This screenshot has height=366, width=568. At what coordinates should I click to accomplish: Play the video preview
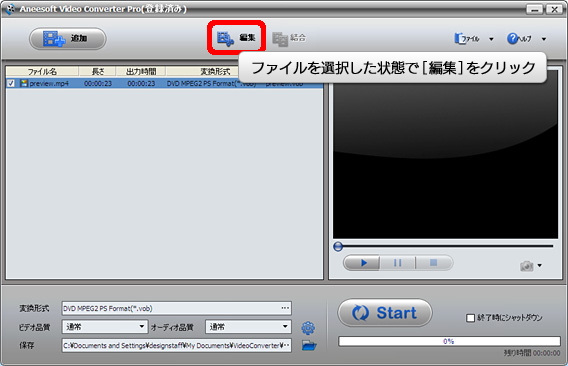[x=362, y=263]
